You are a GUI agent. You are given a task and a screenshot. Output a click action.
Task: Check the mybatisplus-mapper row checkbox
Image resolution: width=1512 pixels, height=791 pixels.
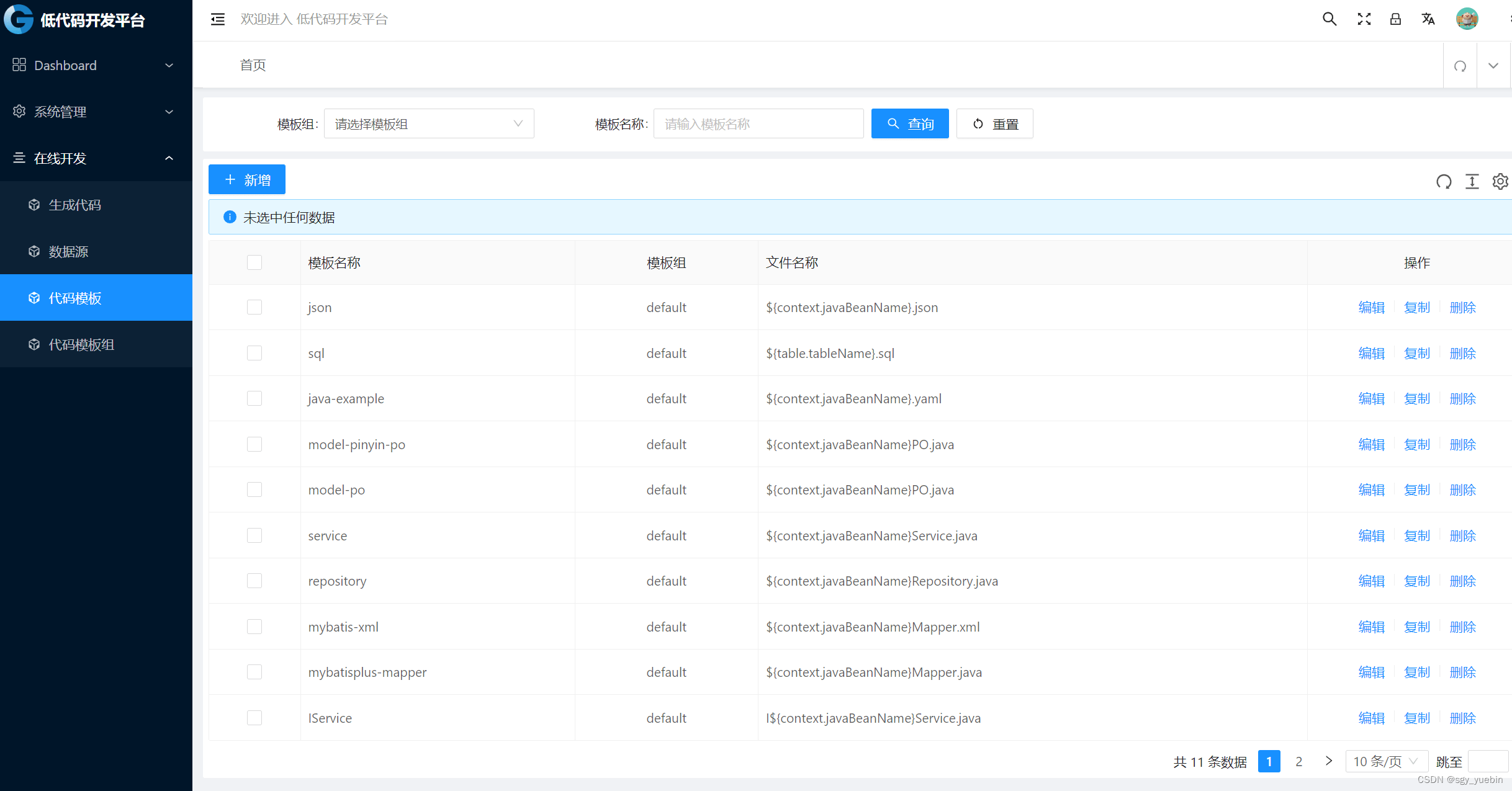tap(254, 672)
